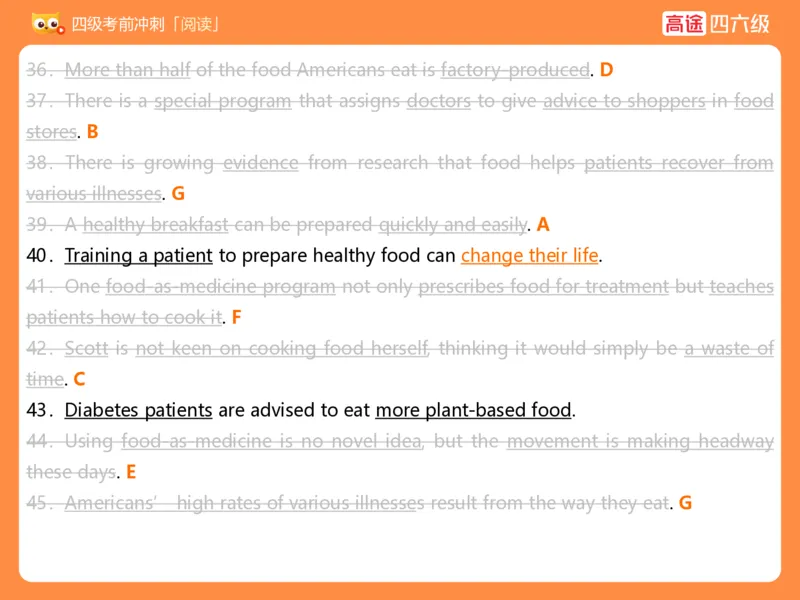Click the 四级考前冲刺「阅读」 title
The width and height of the screenshot is (800, 600).
pos(146,23)
